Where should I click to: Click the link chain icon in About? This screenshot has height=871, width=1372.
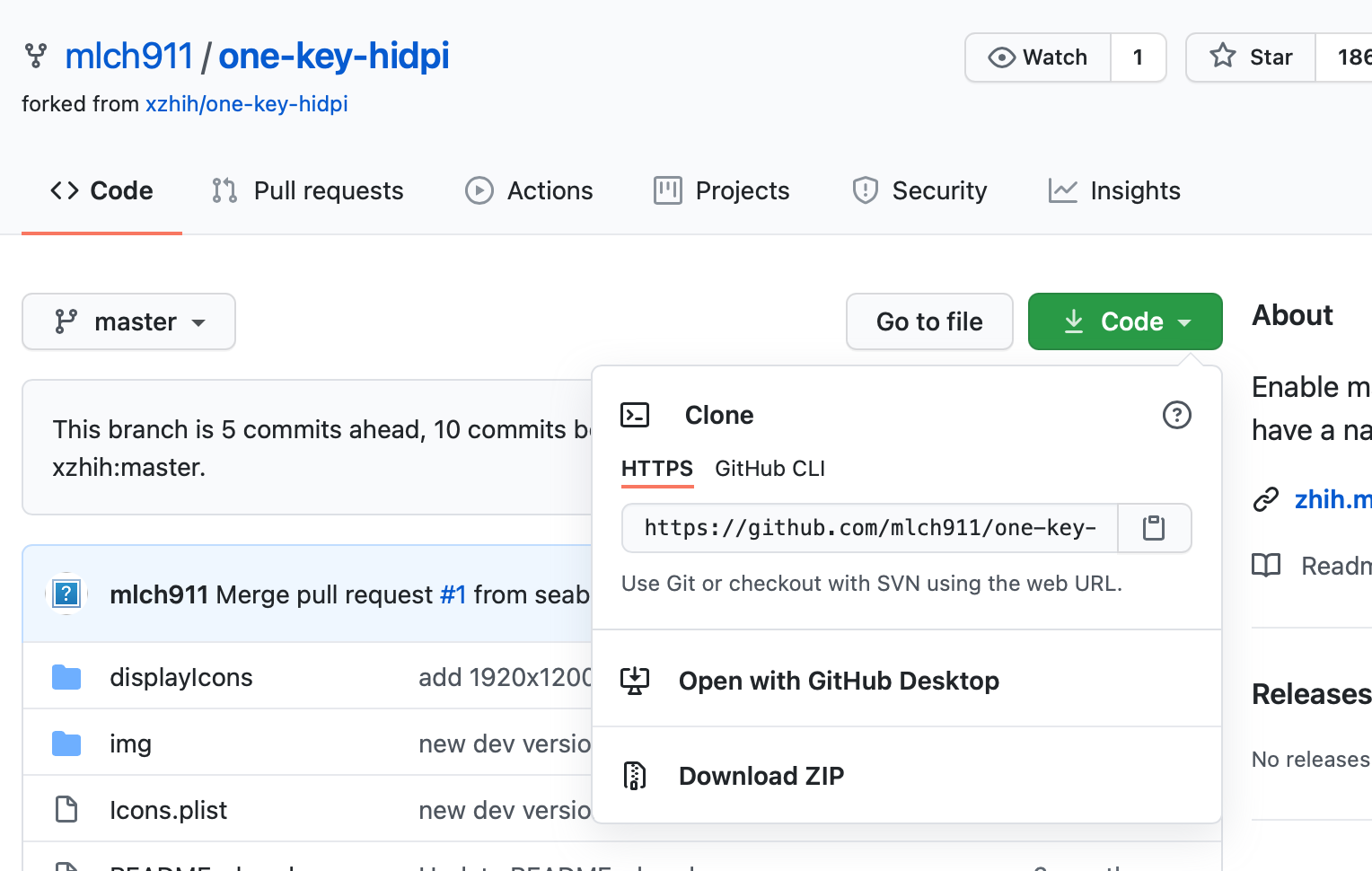(1266, 499)
